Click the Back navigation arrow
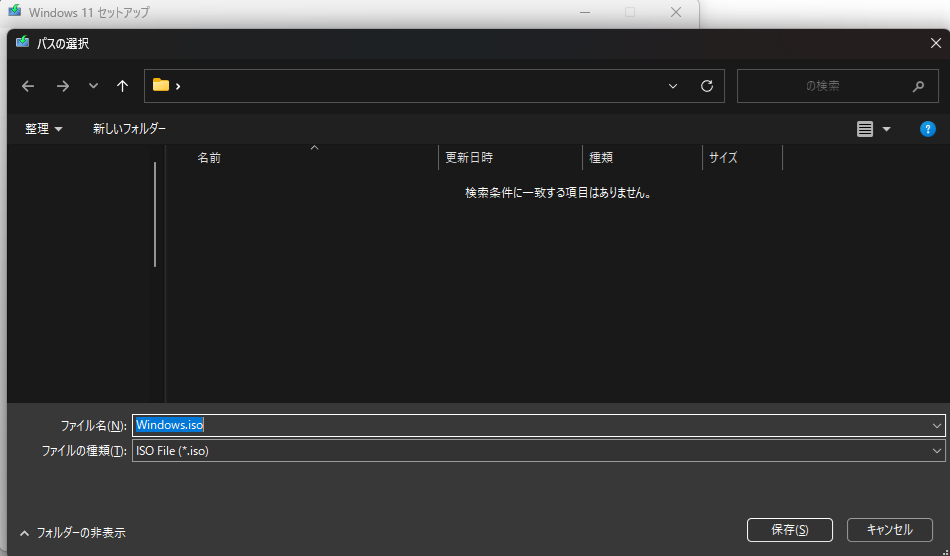950x556 pixels. pyautogui.click(x=28, y=86)
